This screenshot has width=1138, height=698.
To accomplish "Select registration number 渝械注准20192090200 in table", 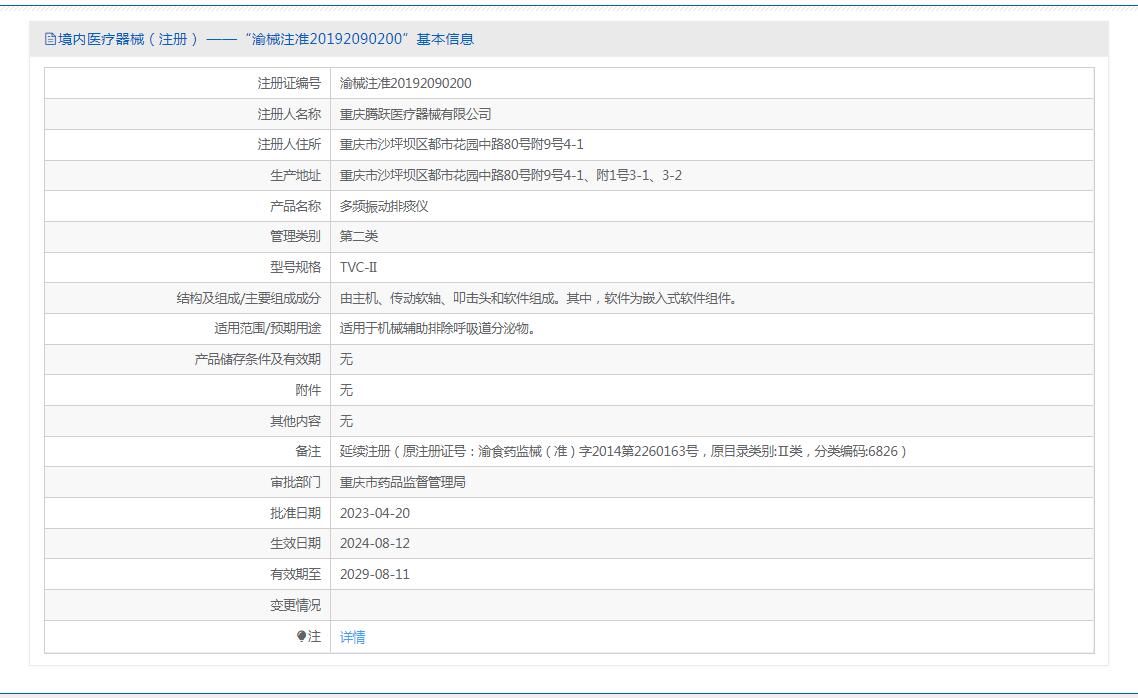I will (406, 83).
